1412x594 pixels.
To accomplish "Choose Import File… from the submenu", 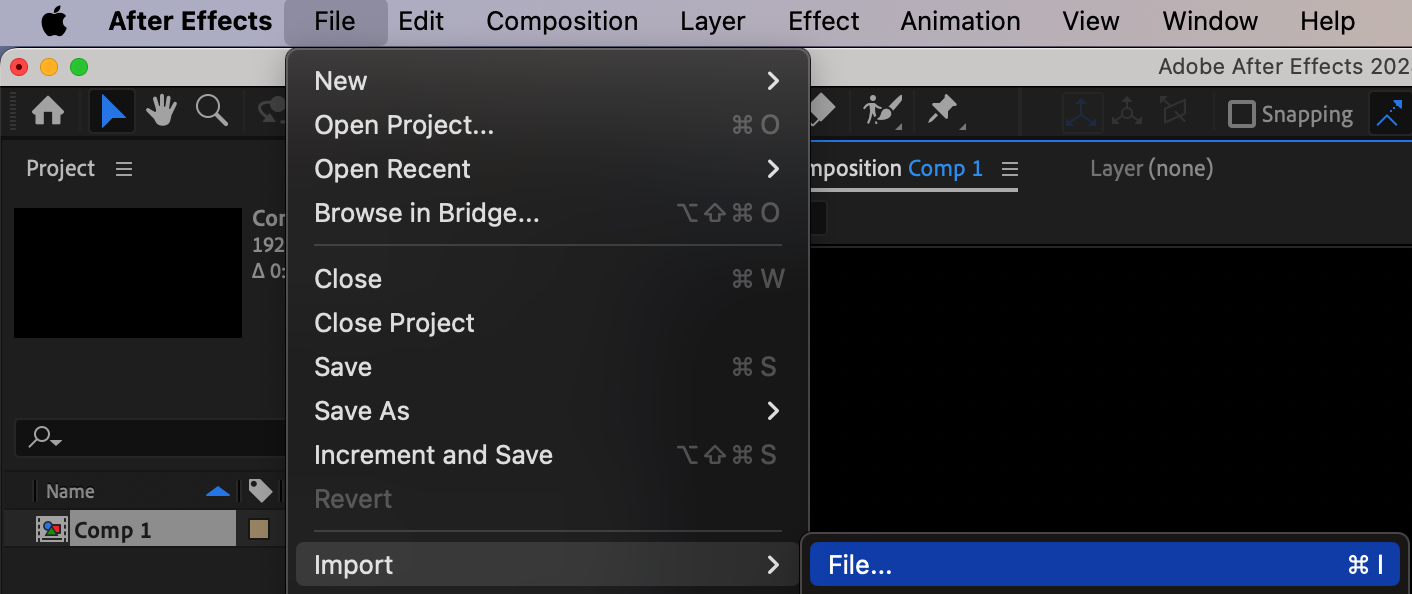I will (1104, 565).
